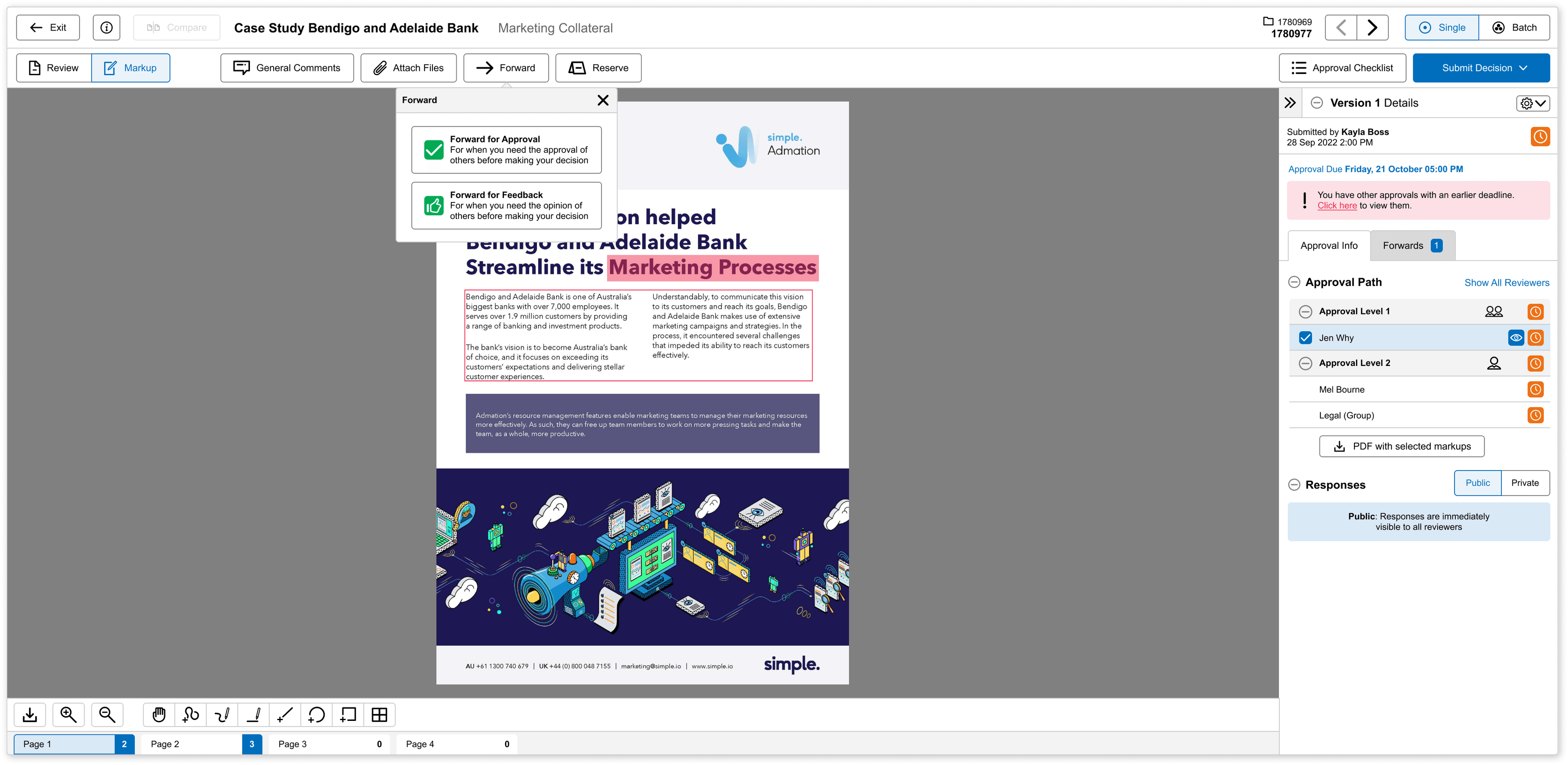
Task: Click the single-person icon on Approval Level 2
Action: pyautogui.click(x=1494, y=363)
